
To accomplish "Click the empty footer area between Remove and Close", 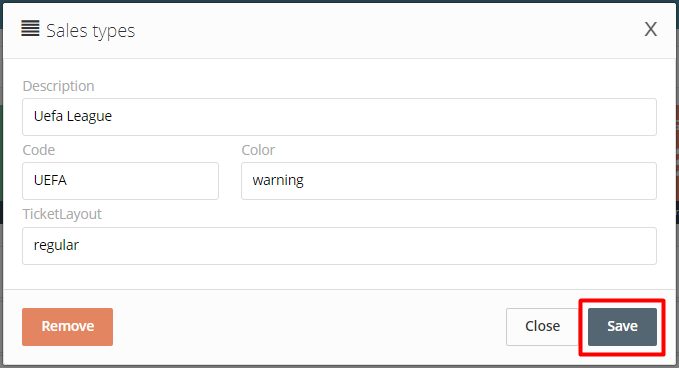I will (309, 327).
